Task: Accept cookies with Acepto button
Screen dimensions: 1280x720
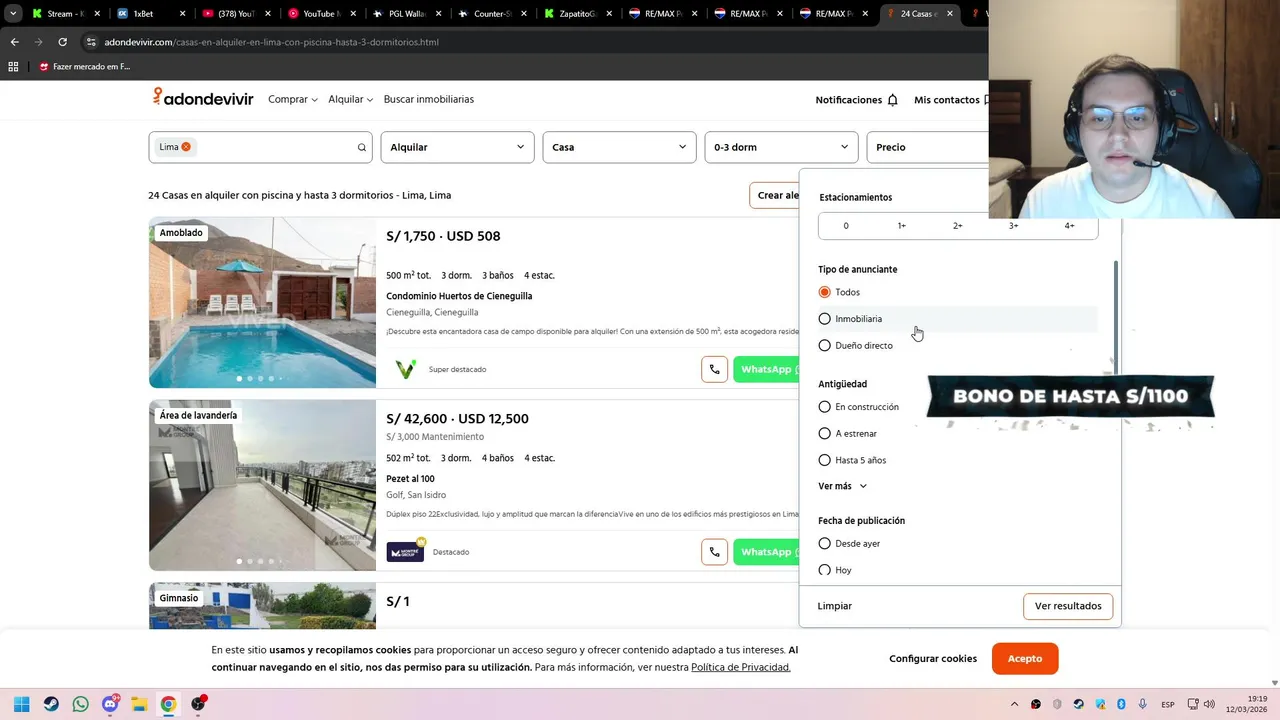Action: pyautogui.click(x=1025, y=658)
